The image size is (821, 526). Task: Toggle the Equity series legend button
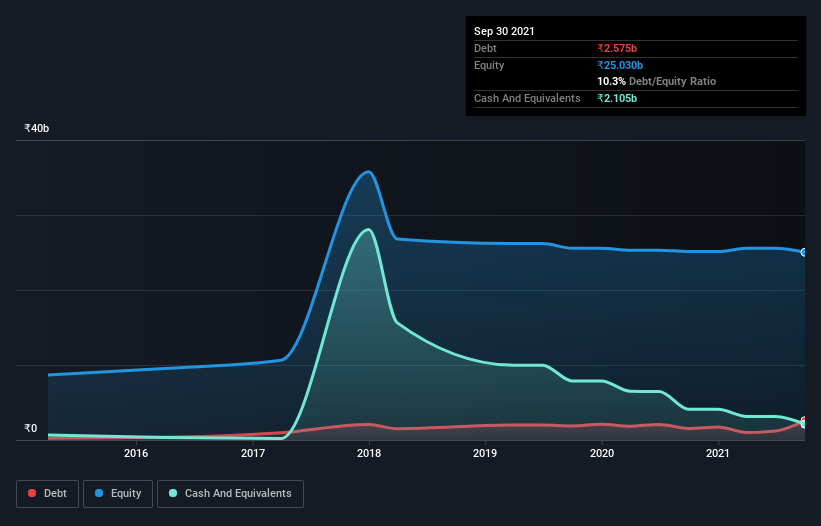pos(118,494)
